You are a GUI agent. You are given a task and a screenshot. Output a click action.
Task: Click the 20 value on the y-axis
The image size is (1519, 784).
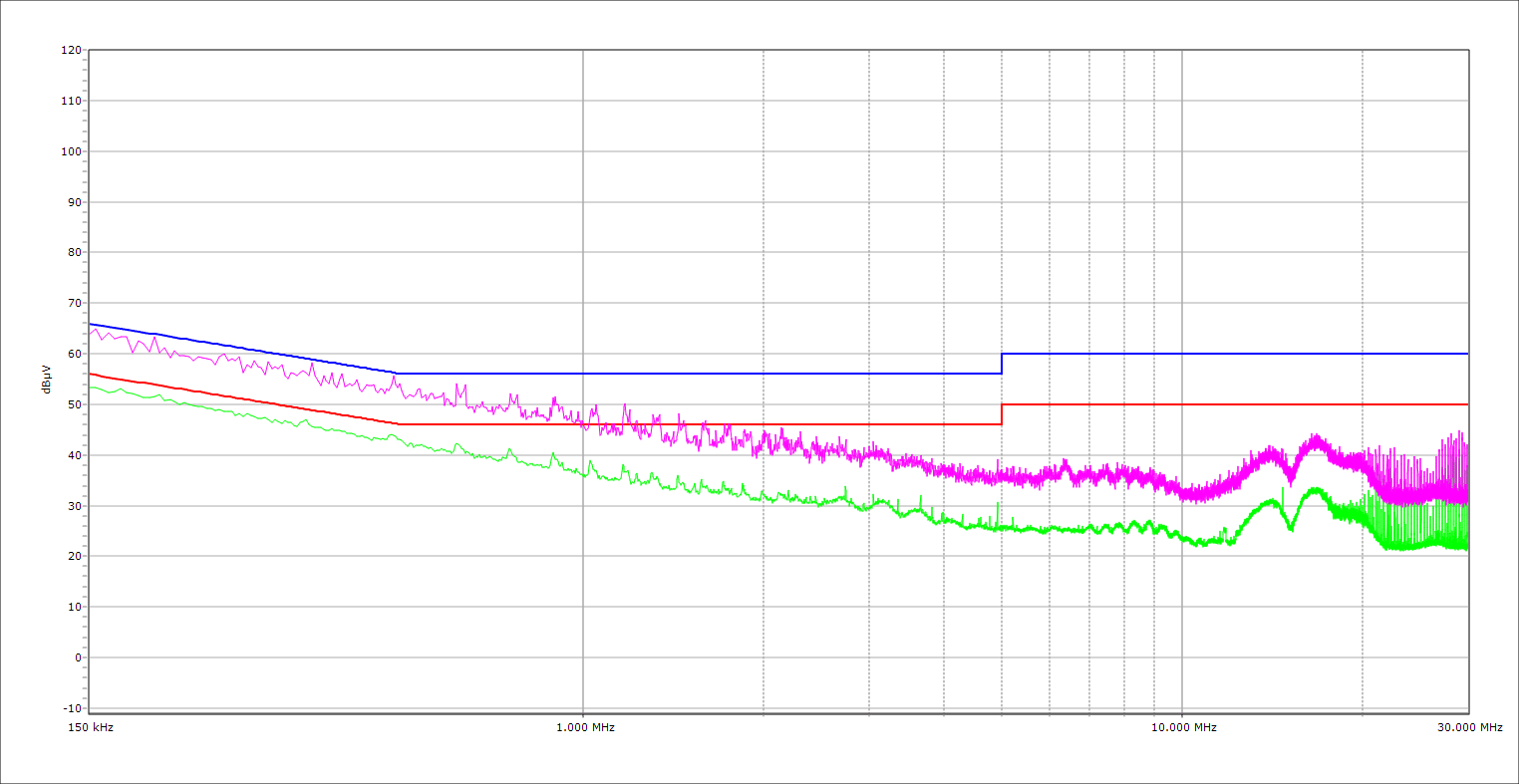pyautogui.click(x=74, y=557)
